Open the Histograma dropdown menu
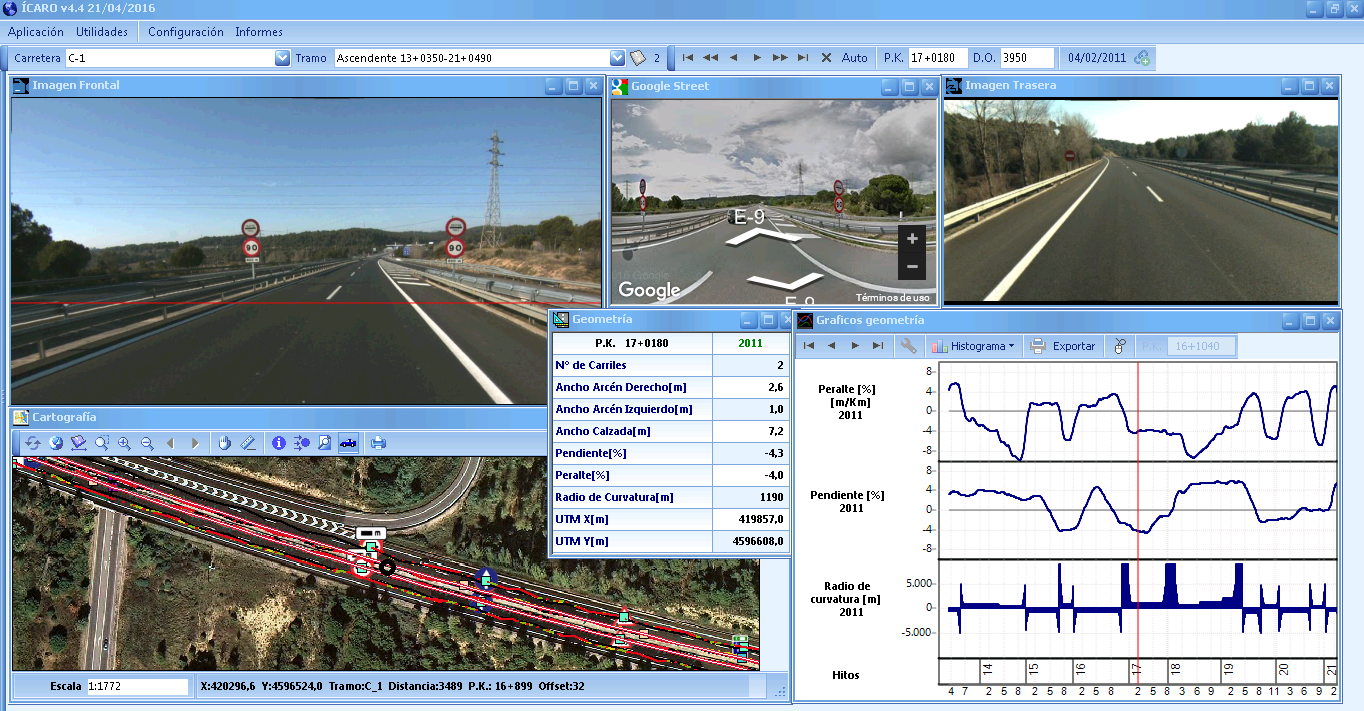1364x711 pixels. 972,346
